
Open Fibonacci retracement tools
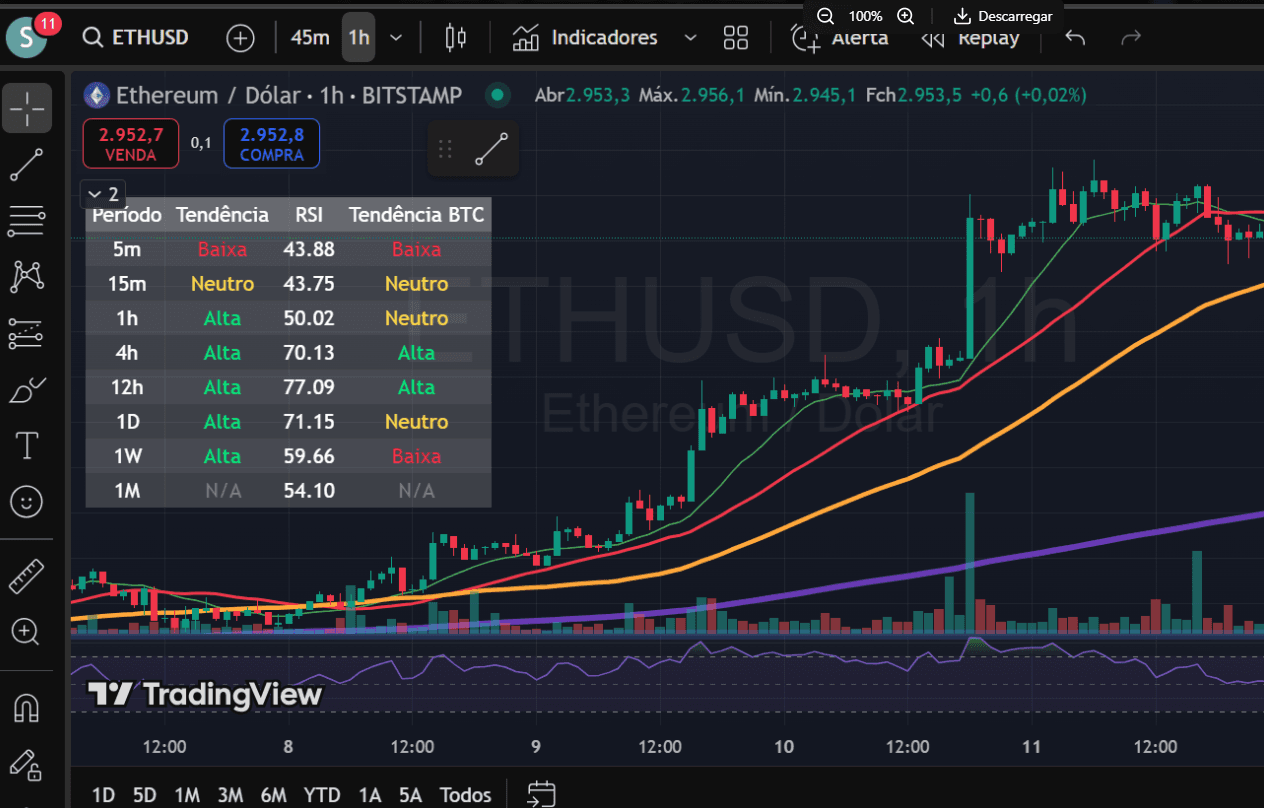pos(27,221)
